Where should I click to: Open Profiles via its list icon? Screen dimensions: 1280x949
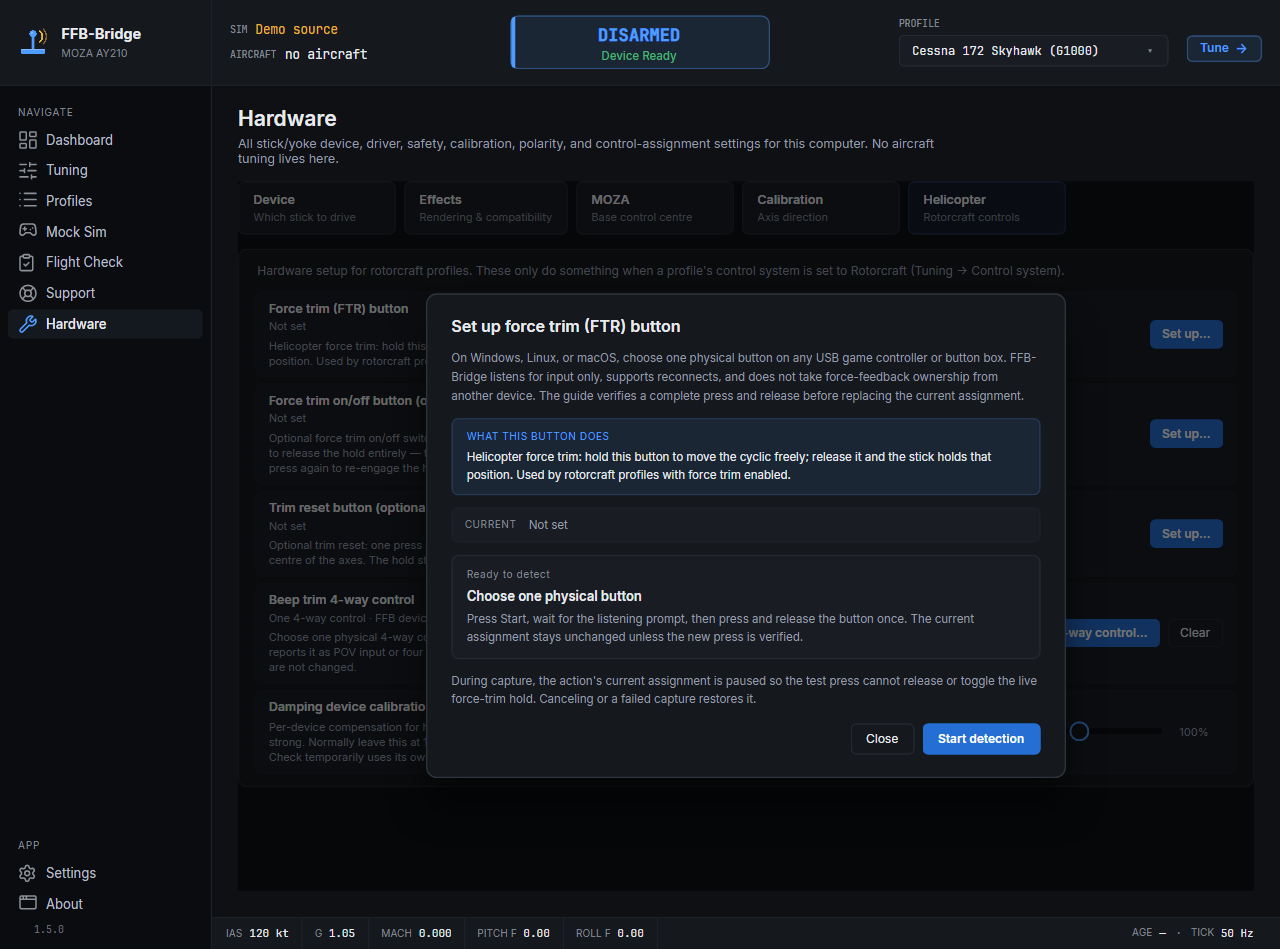click(28, 201)
